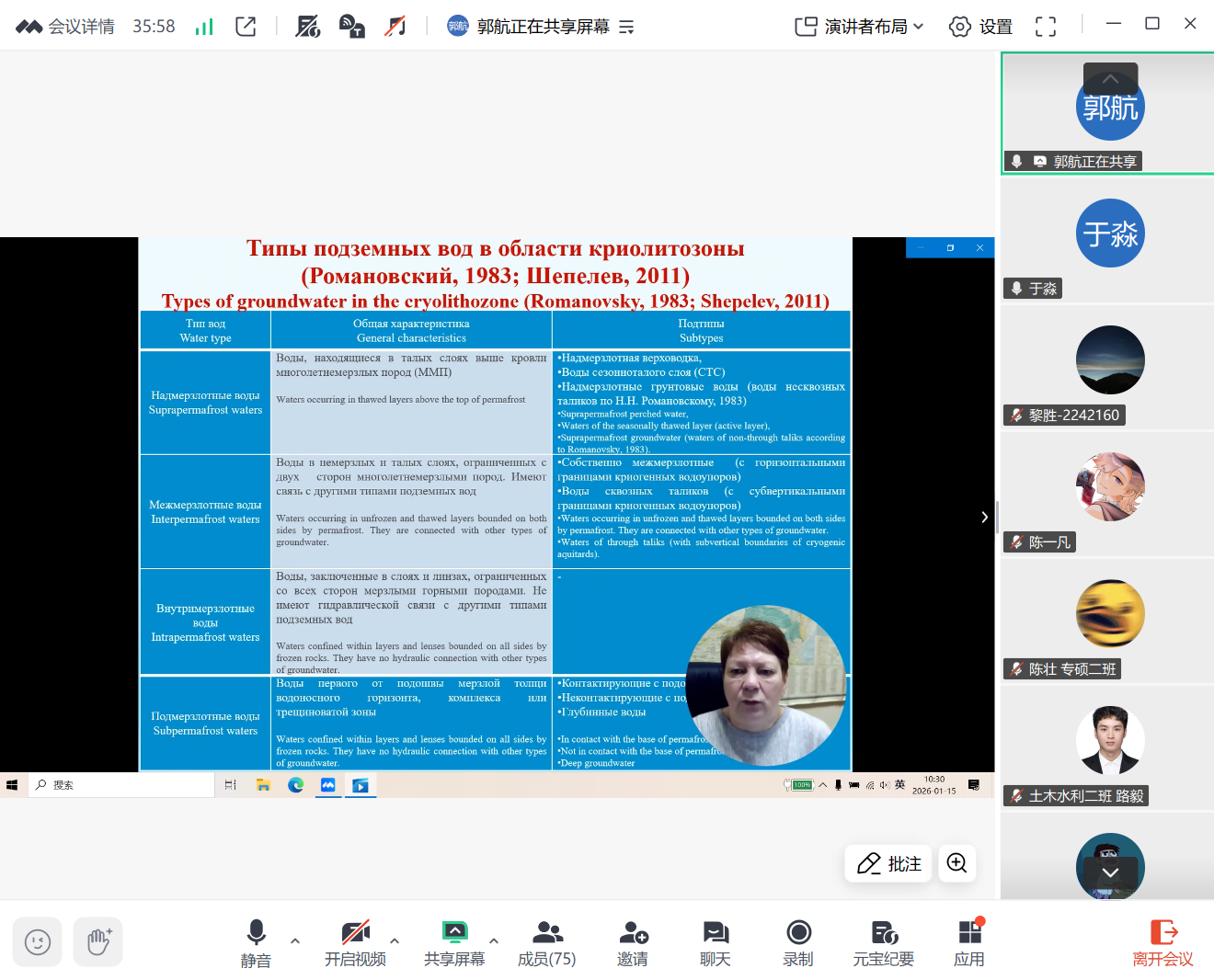
Task: Click the zoom magnifier next to 批注
Action: 956,863
